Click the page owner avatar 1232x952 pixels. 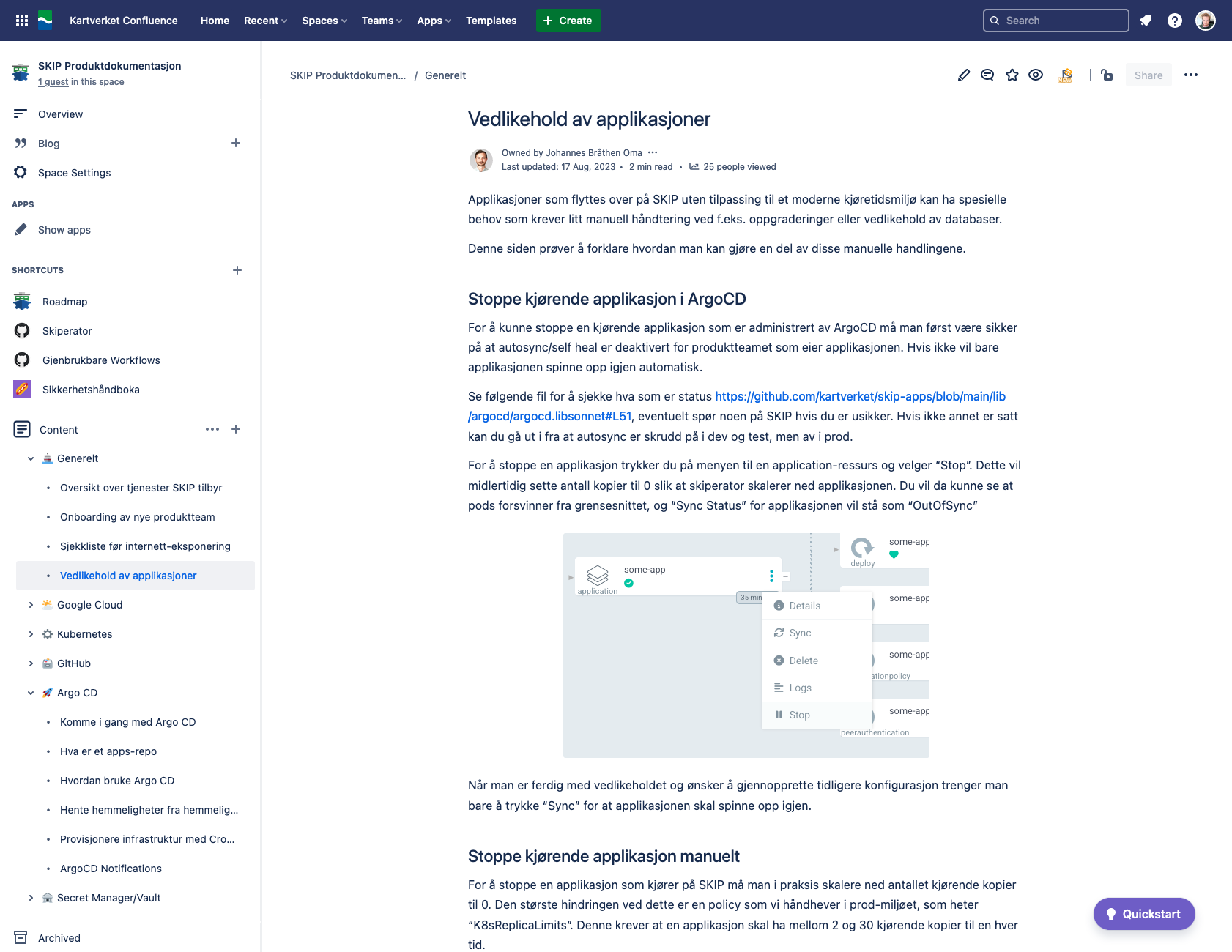tap(481, 160)
